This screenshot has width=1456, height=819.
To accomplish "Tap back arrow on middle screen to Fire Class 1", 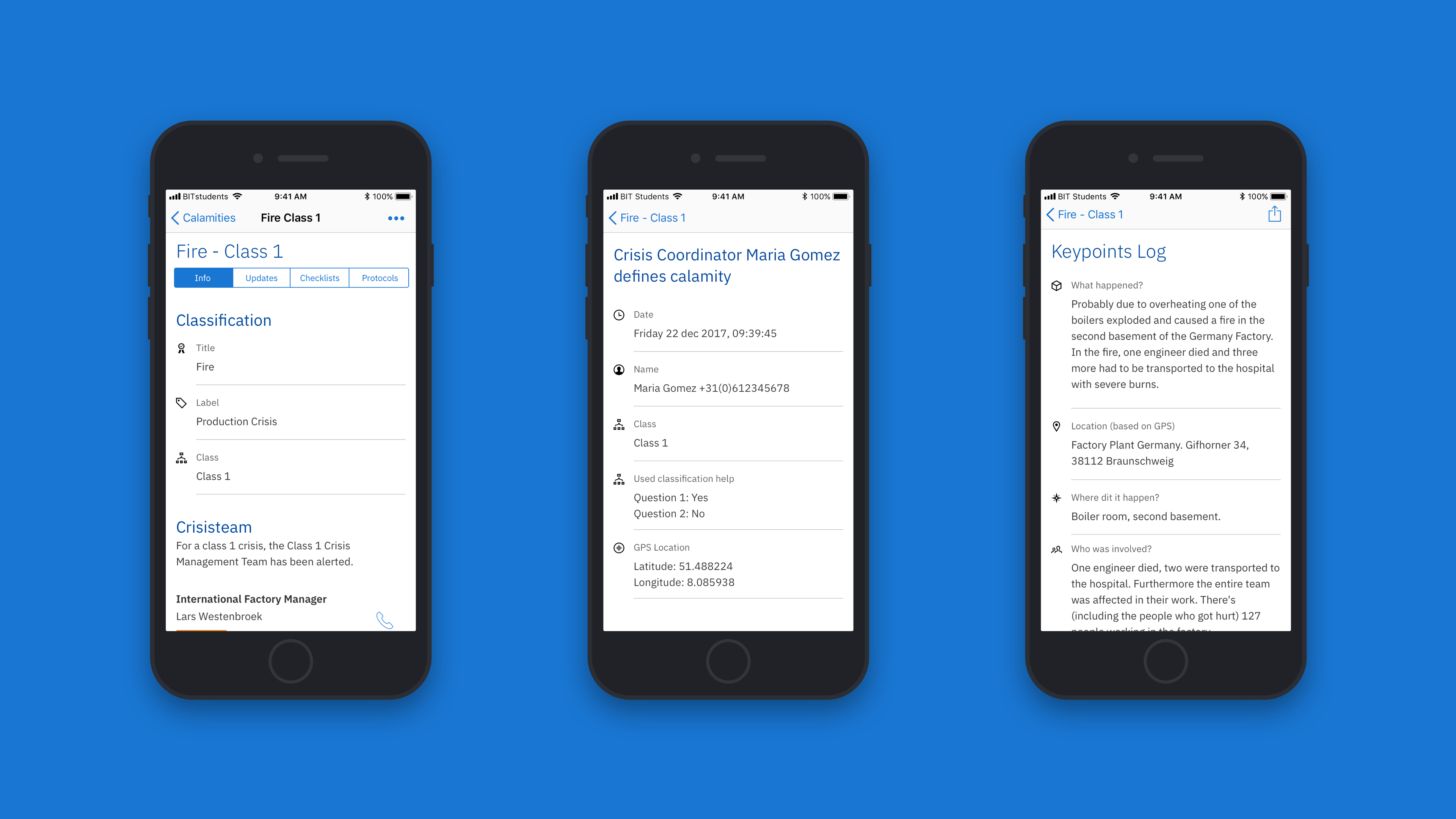I will coord(614,218).
